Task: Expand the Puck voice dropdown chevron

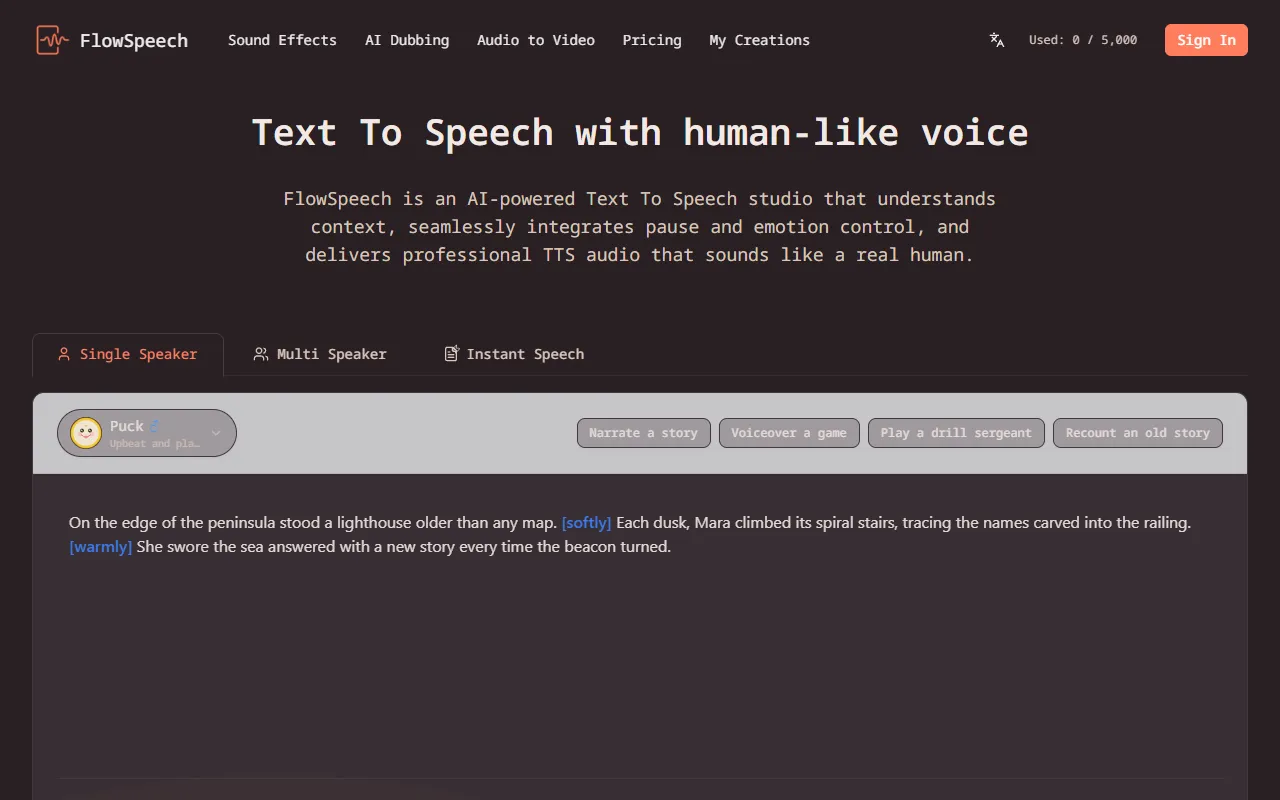Action: pos(216,433)
